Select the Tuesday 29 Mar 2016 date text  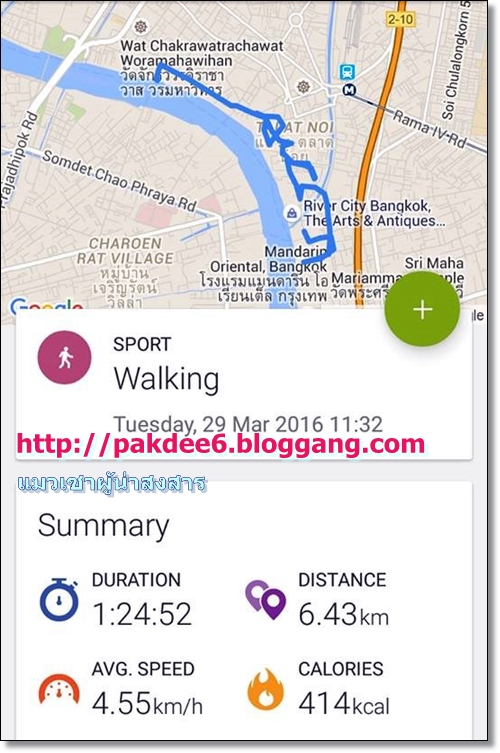coord(248,424)
